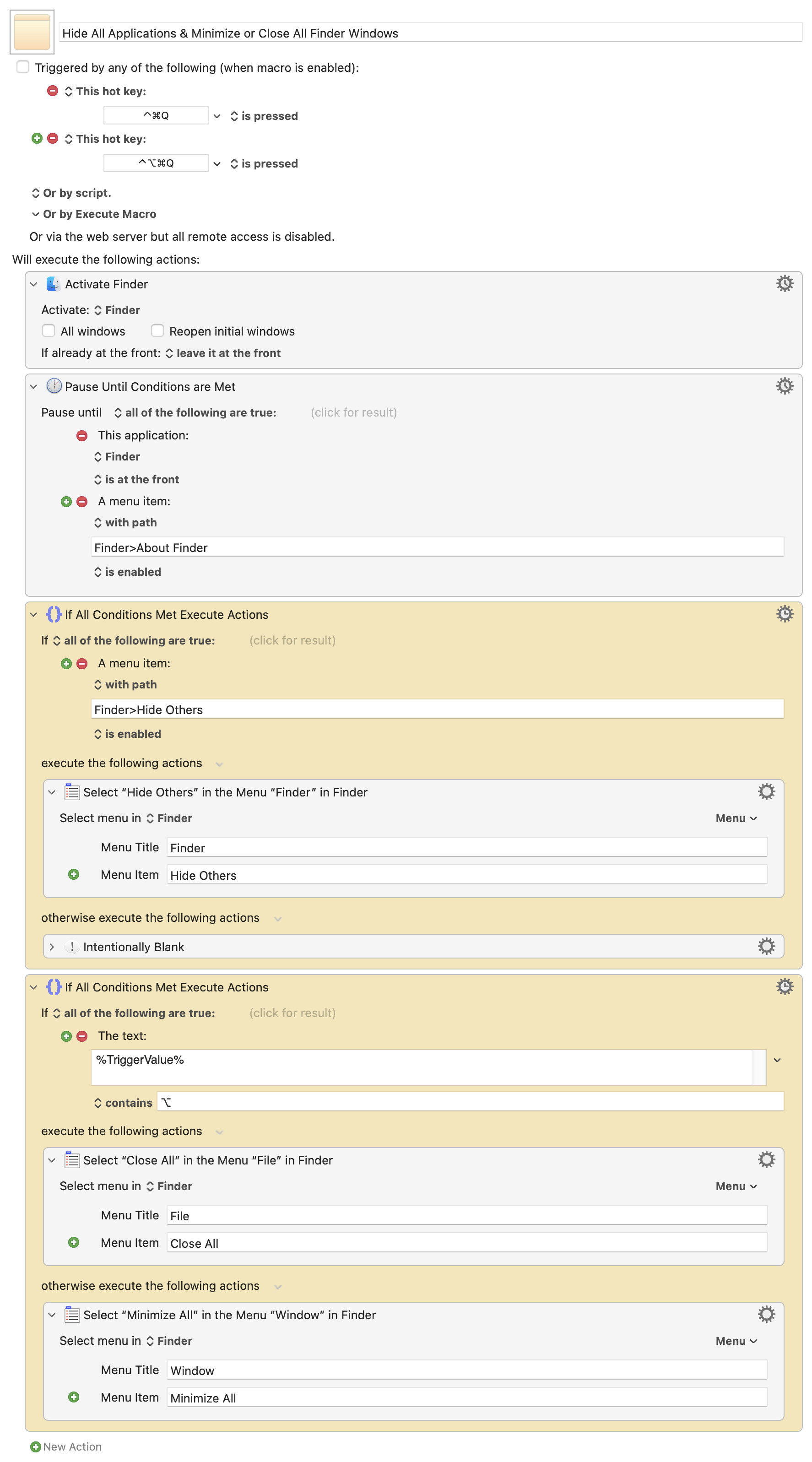Open dropdown arrow next to ^⌘Q hot key
Image resolution: width=812 pixels, height=1462 pixels.
tap(217, 116)
